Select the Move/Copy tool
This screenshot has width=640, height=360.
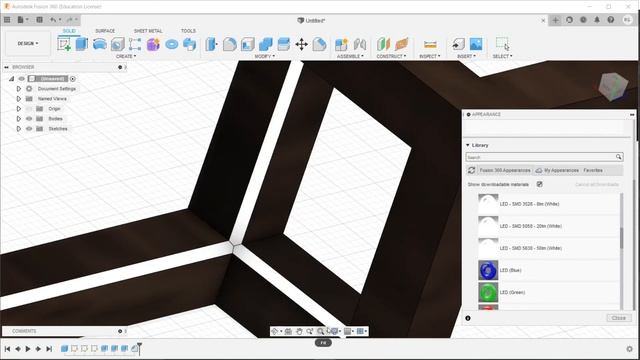pos(302,44)
